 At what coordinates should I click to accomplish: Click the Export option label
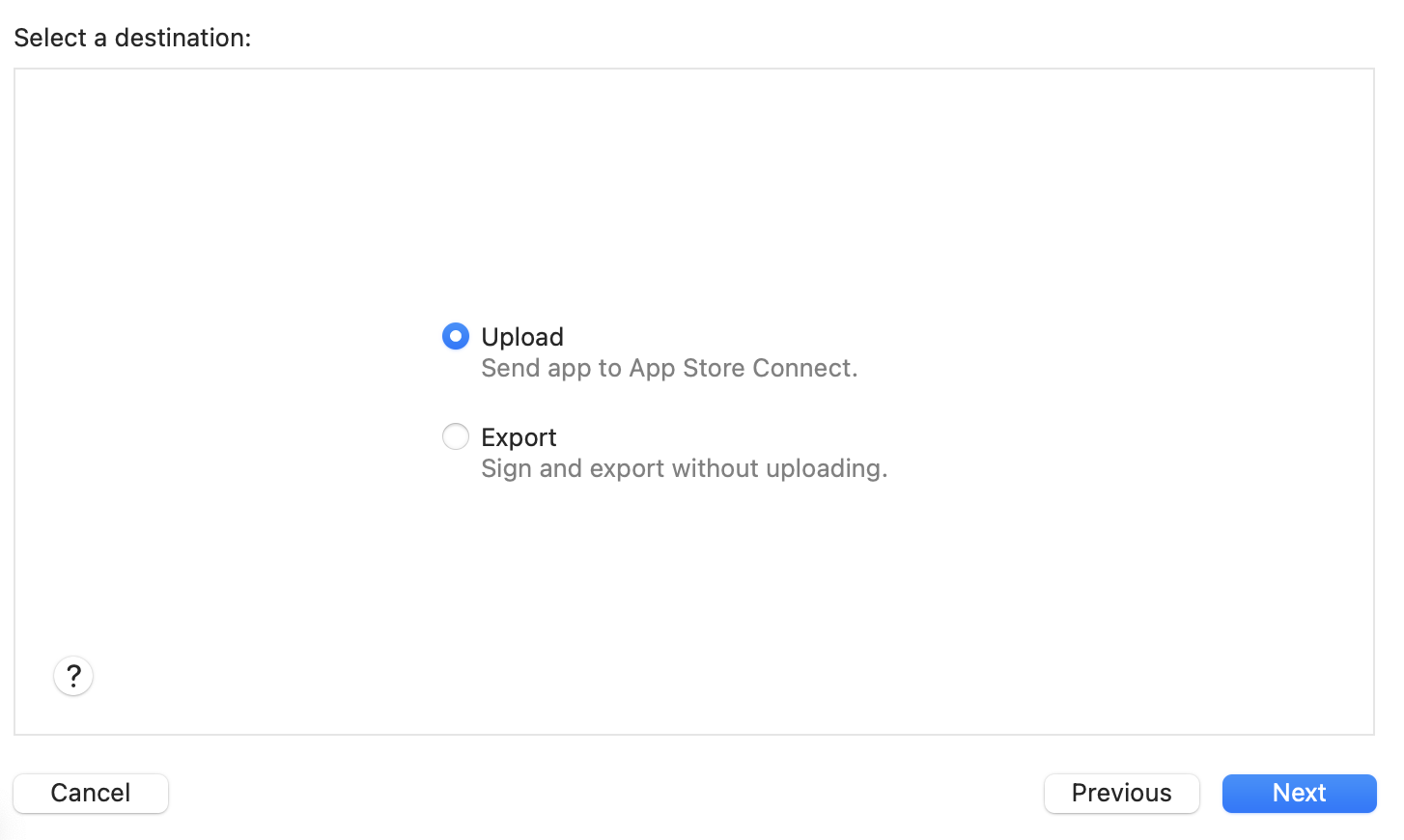(x=519, y=436)
